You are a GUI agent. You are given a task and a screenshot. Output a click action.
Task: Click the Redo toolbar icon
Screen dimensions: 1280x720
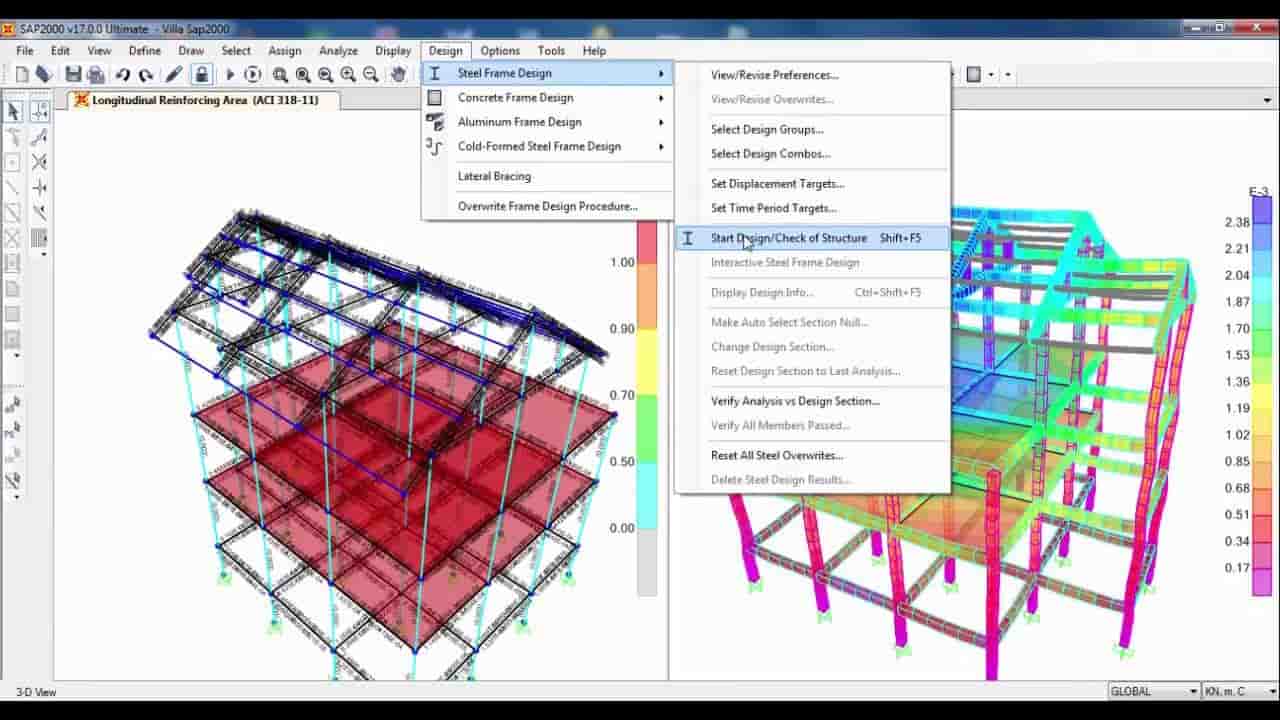point(146,73)
